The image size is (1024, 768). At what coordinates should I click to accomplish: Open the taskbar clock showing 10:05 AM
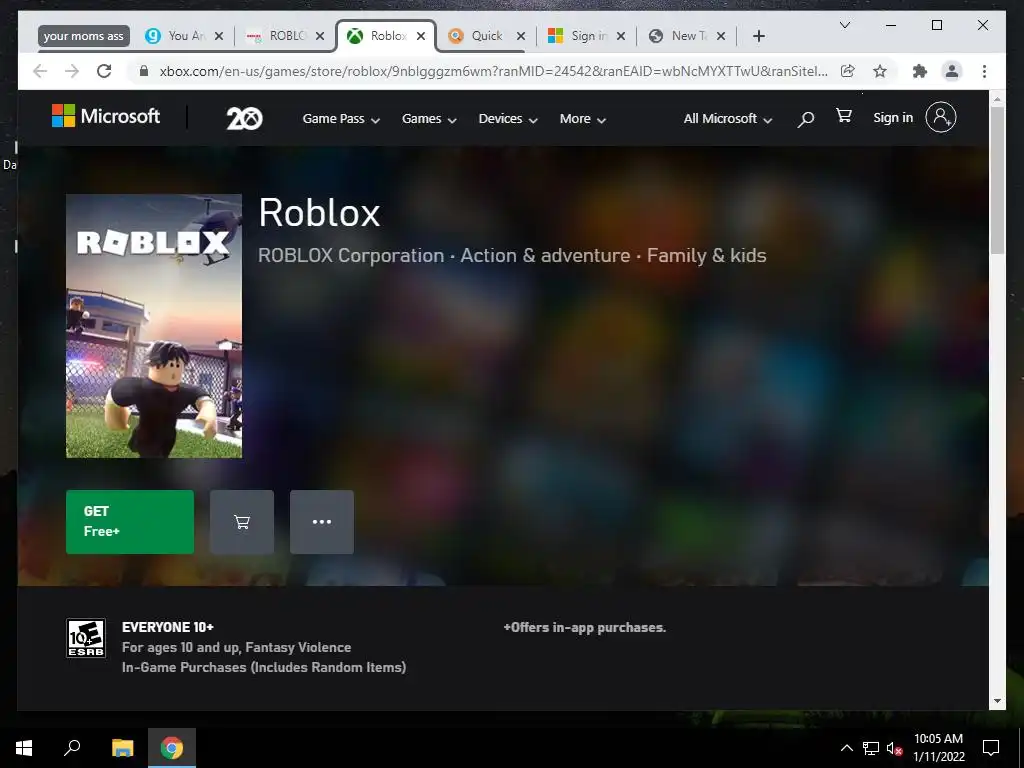coord(938,748)
